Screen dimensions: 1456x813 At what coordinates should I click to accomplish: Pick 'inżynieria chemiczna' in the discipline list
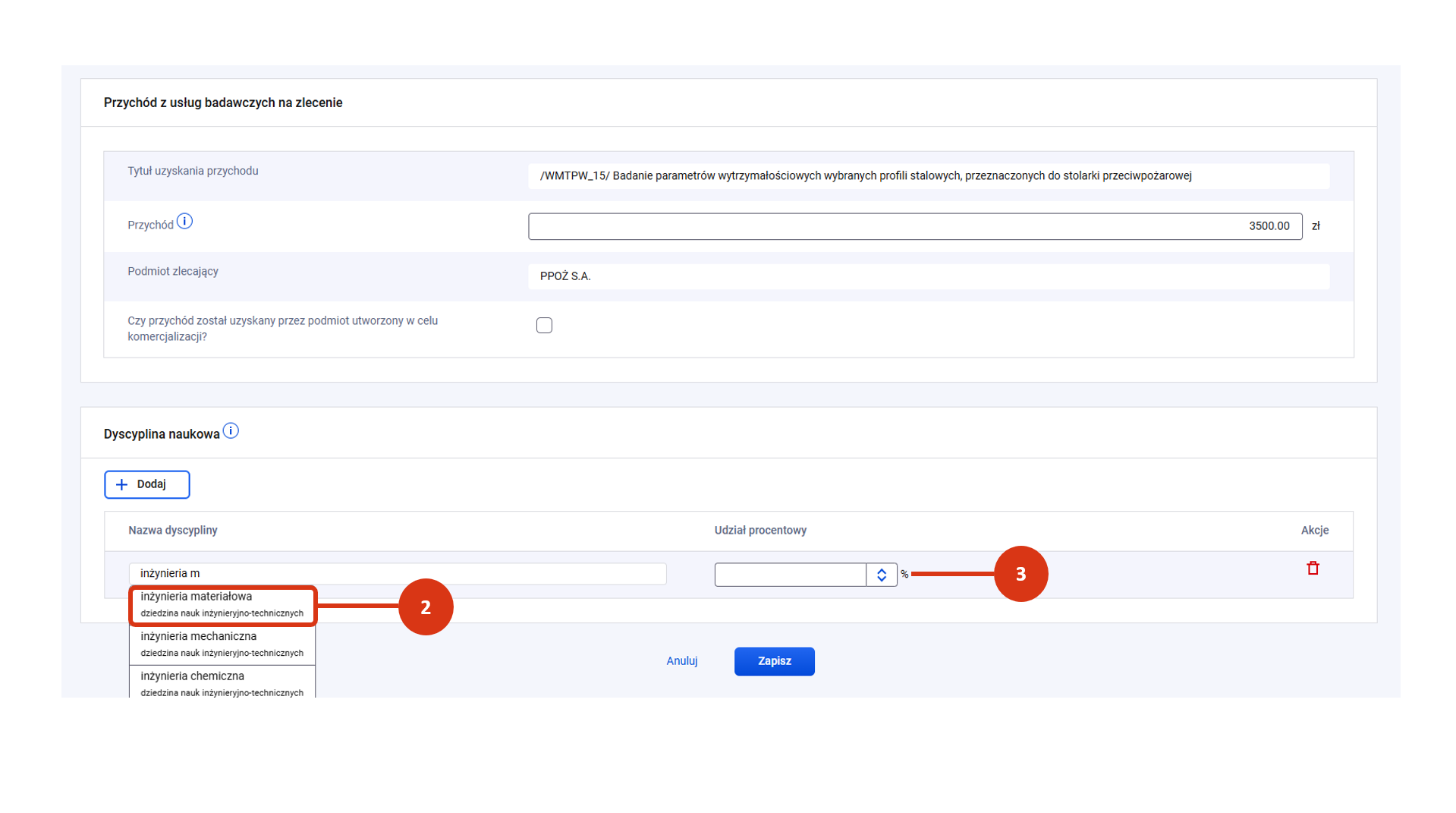tap(222, 683)
